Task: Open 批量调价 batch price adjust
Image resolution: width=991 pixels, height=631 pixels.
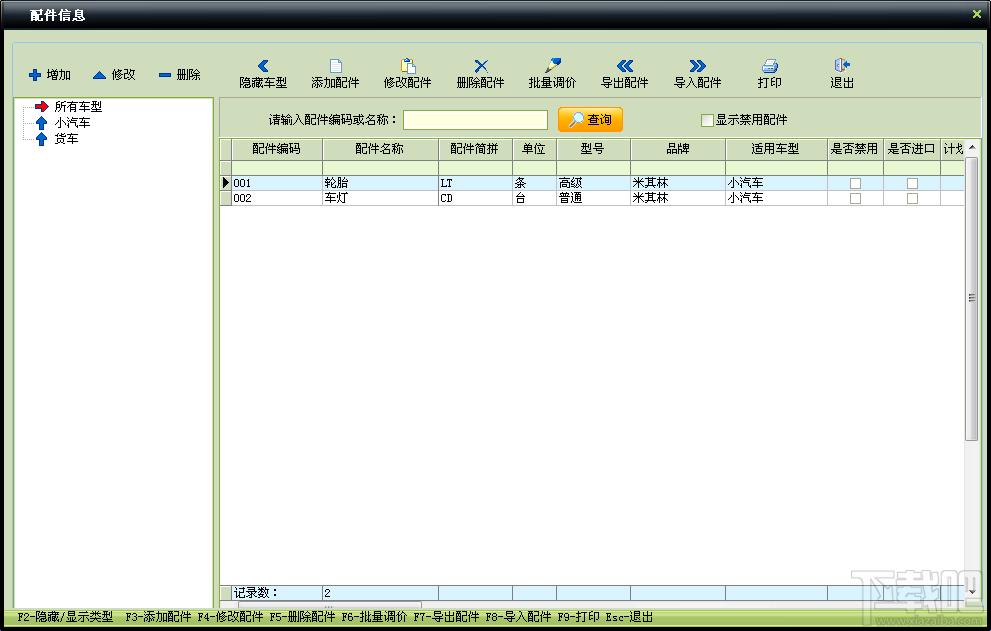Action: (552, 74)
